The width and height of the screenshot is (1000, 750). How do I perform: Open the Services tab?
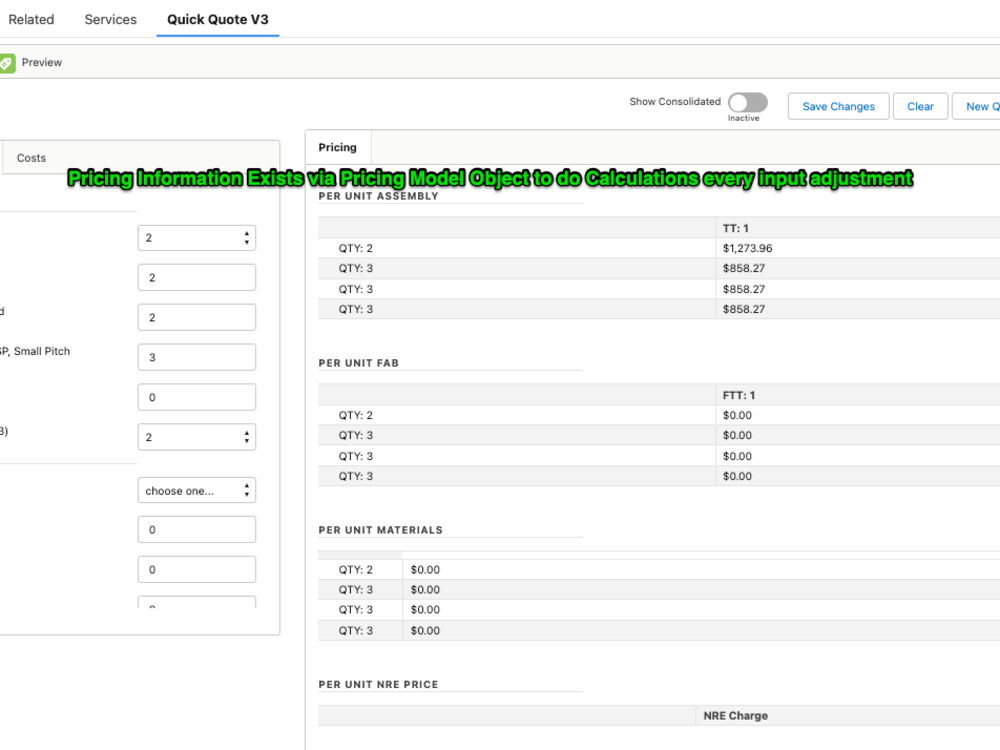click(x=110, y=19)
